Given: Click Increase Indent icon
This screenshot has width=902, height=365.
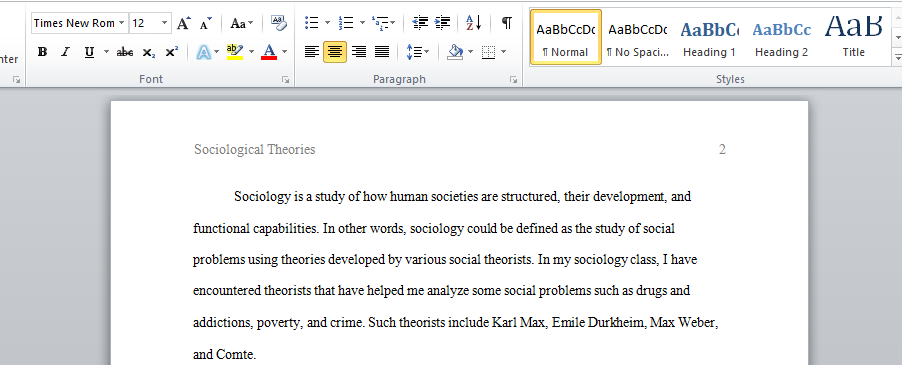Looking at the screenshot, I should (442, 23).
